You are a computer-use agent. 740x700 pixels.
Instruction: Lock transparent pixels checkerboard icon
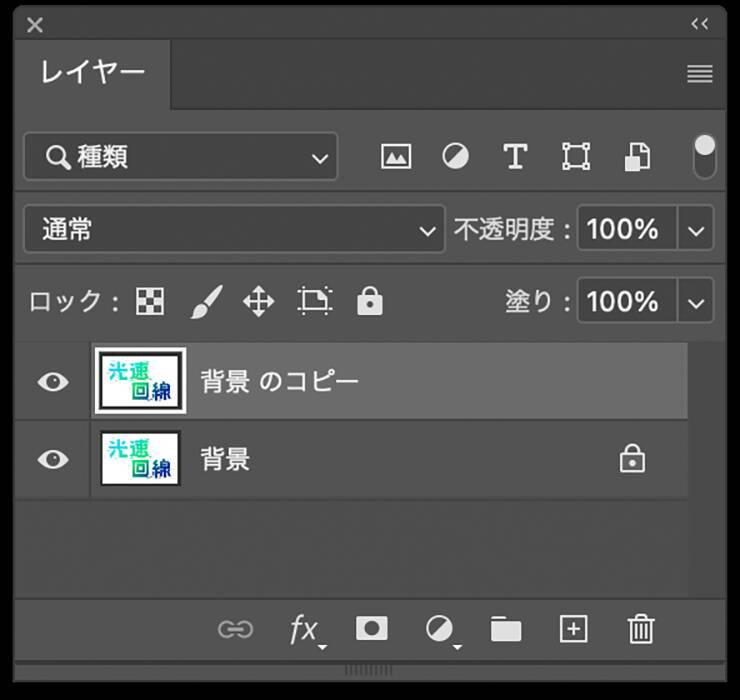150,301
